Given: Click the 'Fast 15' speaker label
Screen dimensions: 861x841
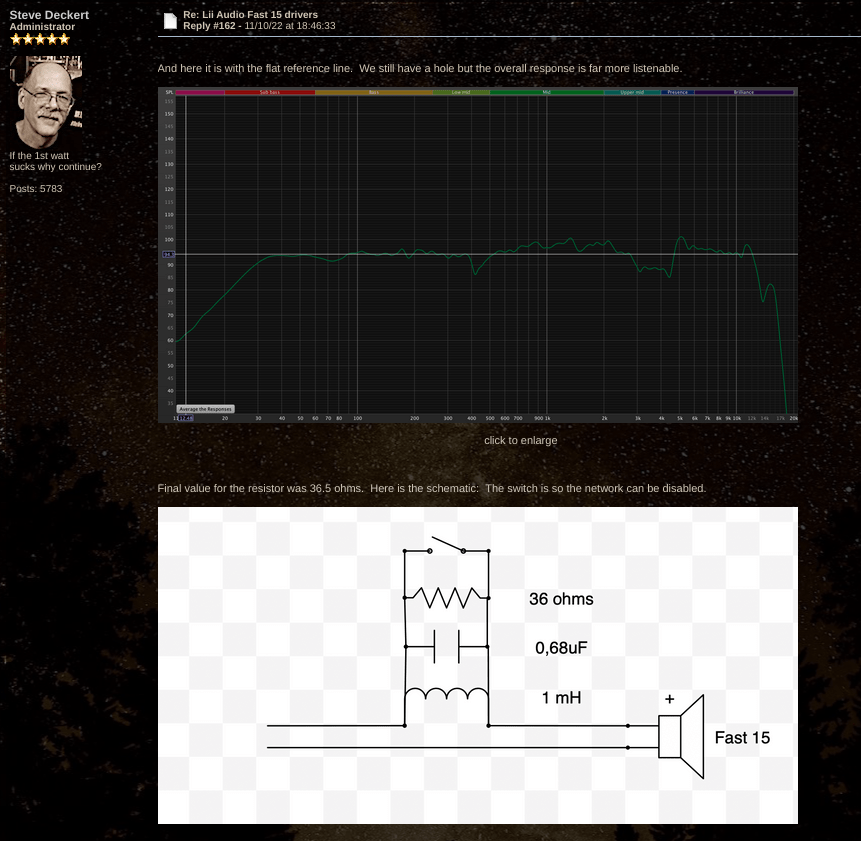Looking at the screenshot, I should coord(742,738).
